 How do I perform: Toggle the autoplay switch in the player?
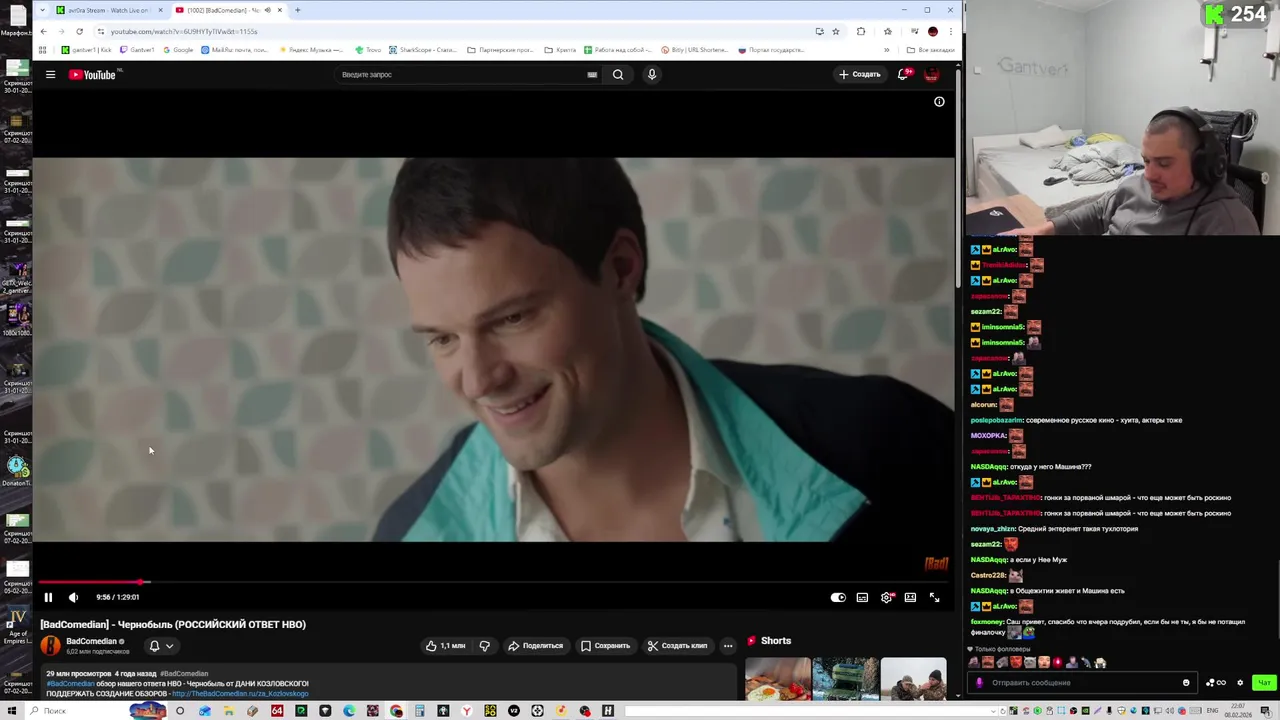(x=838, y=597)
